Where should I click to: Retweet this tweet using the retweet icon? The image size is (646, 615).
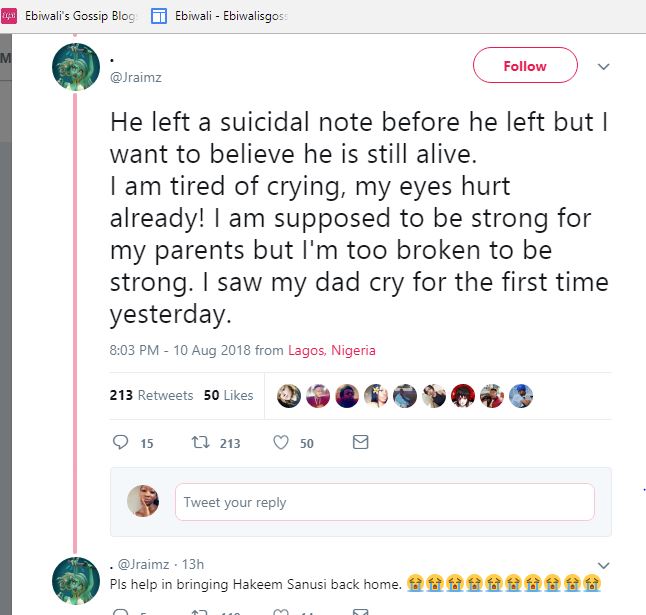(x=198, y=442)
